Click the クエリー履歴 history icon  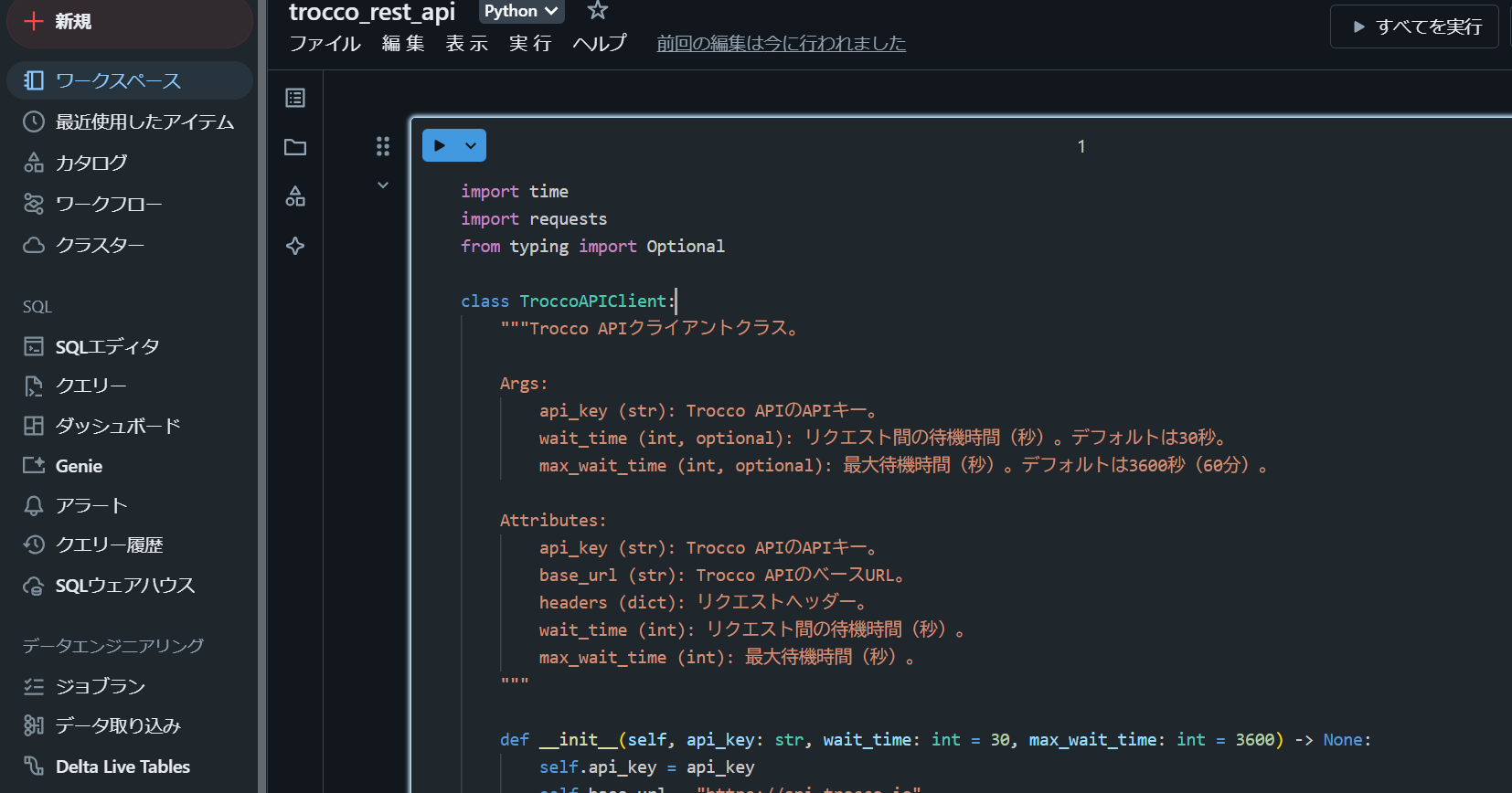coord(34,545)
